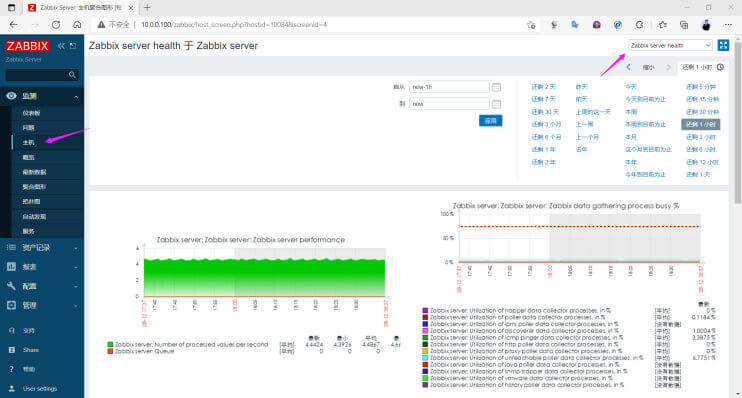The height and width of the screenshot is (398, 742).
Task: Click the chart icon for 报表
Action: (x=11, y=267)
